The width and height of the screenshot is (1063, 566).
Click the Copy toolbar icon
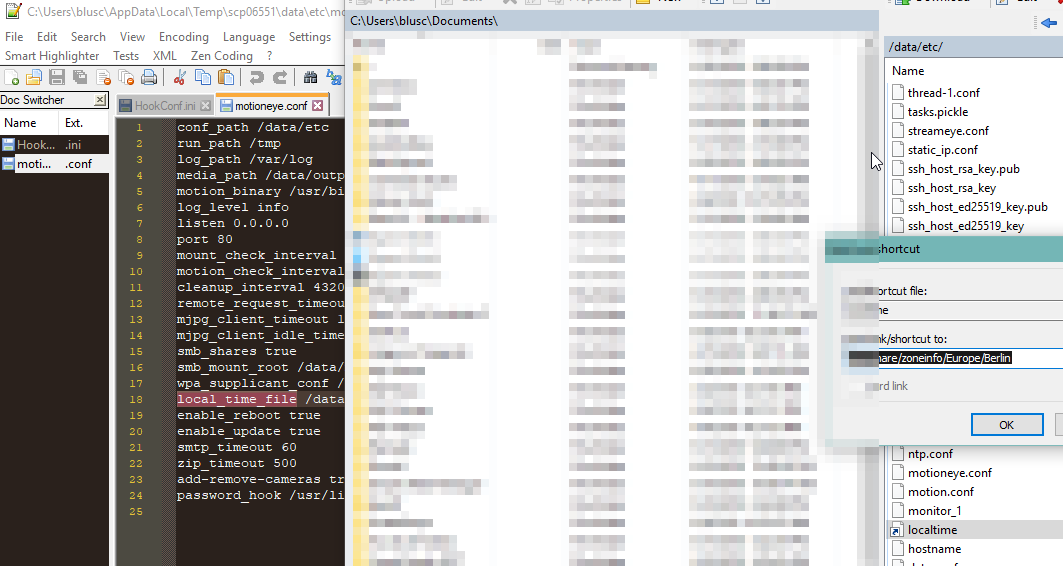click(x=203, y=77)
